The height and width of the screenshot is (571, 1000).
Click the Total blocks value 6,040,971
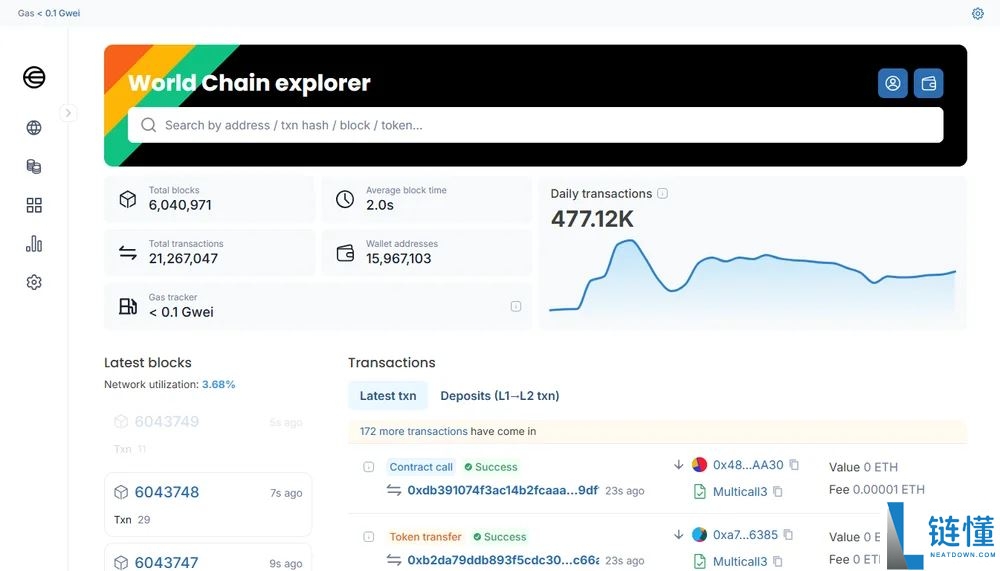pyautogui.click(x=180, y=205)
